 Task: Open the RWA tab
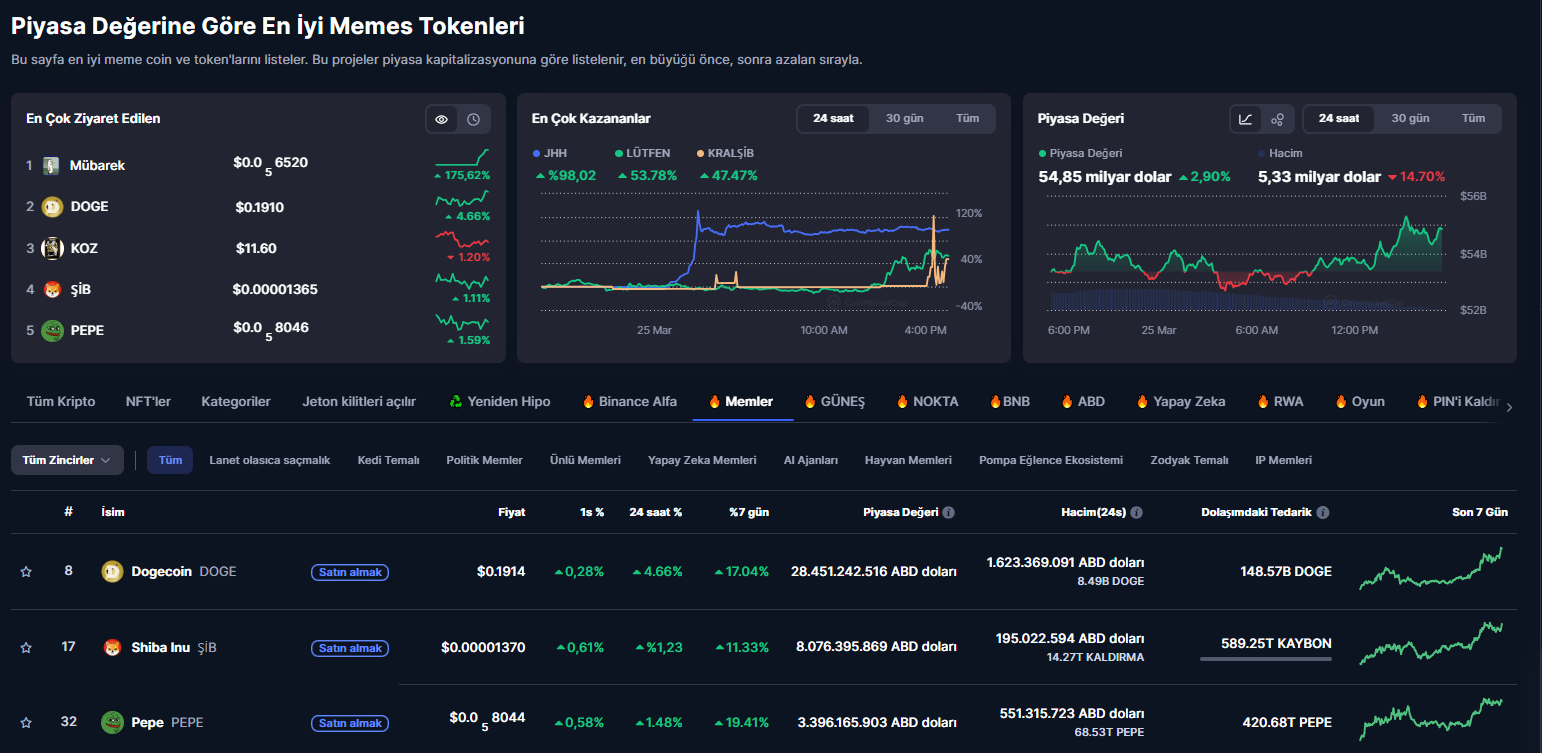1280,401
